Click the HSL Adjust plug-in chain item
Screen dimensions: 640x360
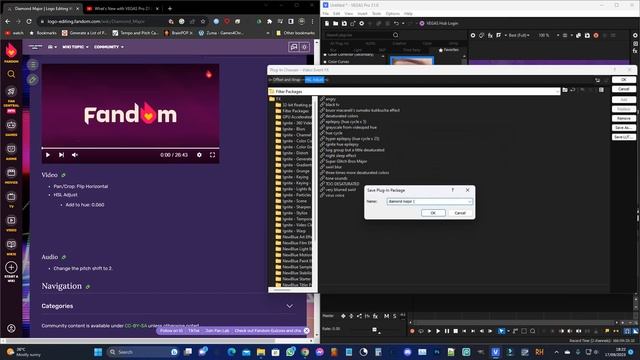click(x=314, y=80)
